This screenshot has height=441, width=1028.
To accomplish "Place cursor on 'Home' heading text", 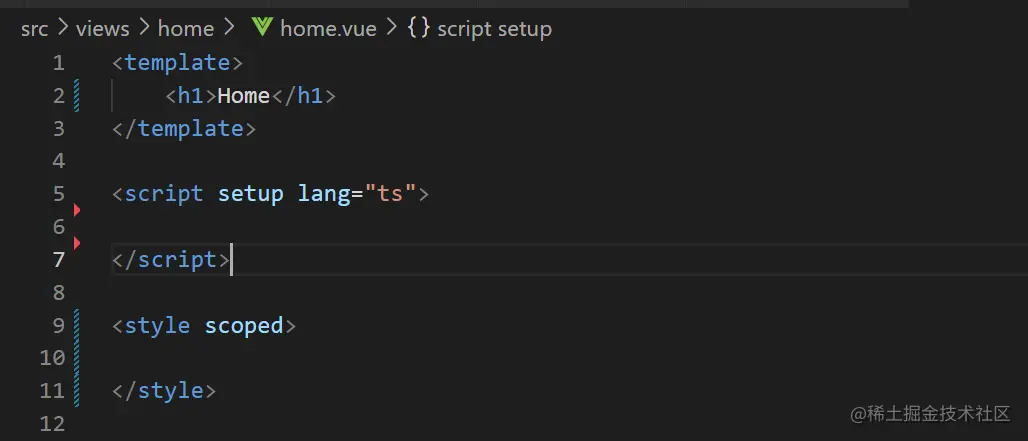I will tap(244, 96).
